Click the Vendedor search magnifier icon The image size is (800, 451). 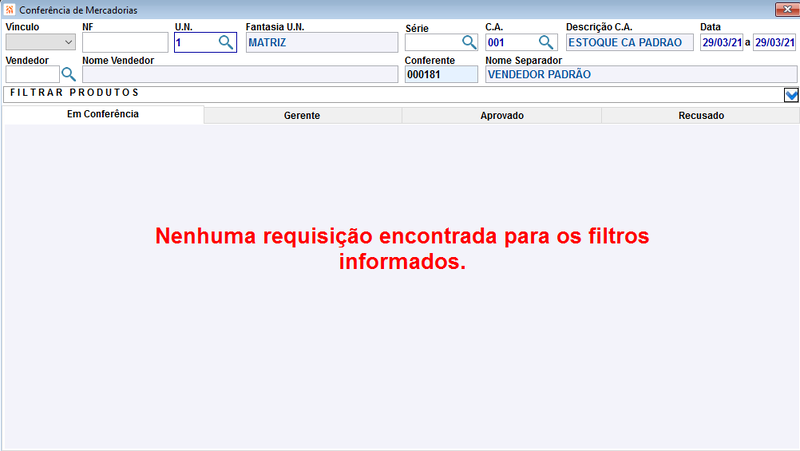tap(68, 74)
